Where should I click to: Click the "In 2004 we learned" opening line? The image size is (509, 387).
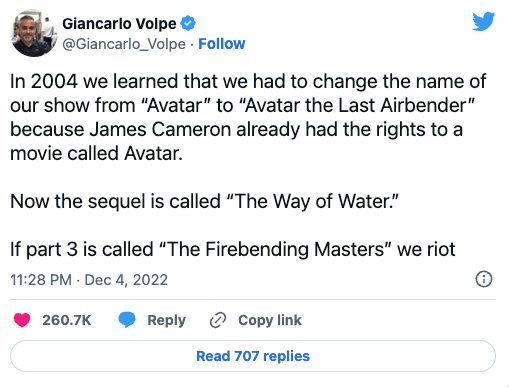click(x=248, y=81)
